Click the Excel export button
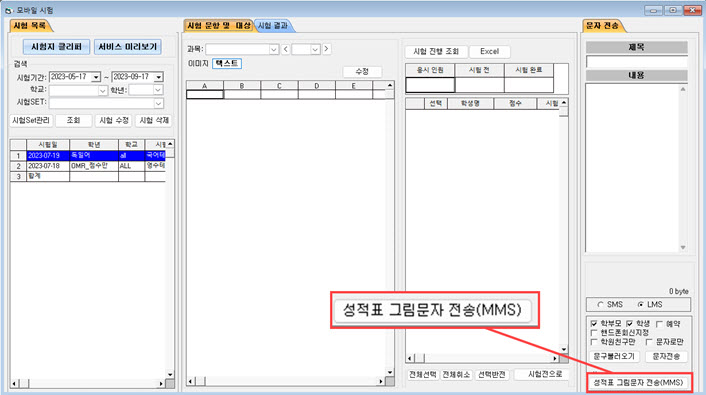The height and width of the screenshot is (395, 706). [x=489, y=51]
